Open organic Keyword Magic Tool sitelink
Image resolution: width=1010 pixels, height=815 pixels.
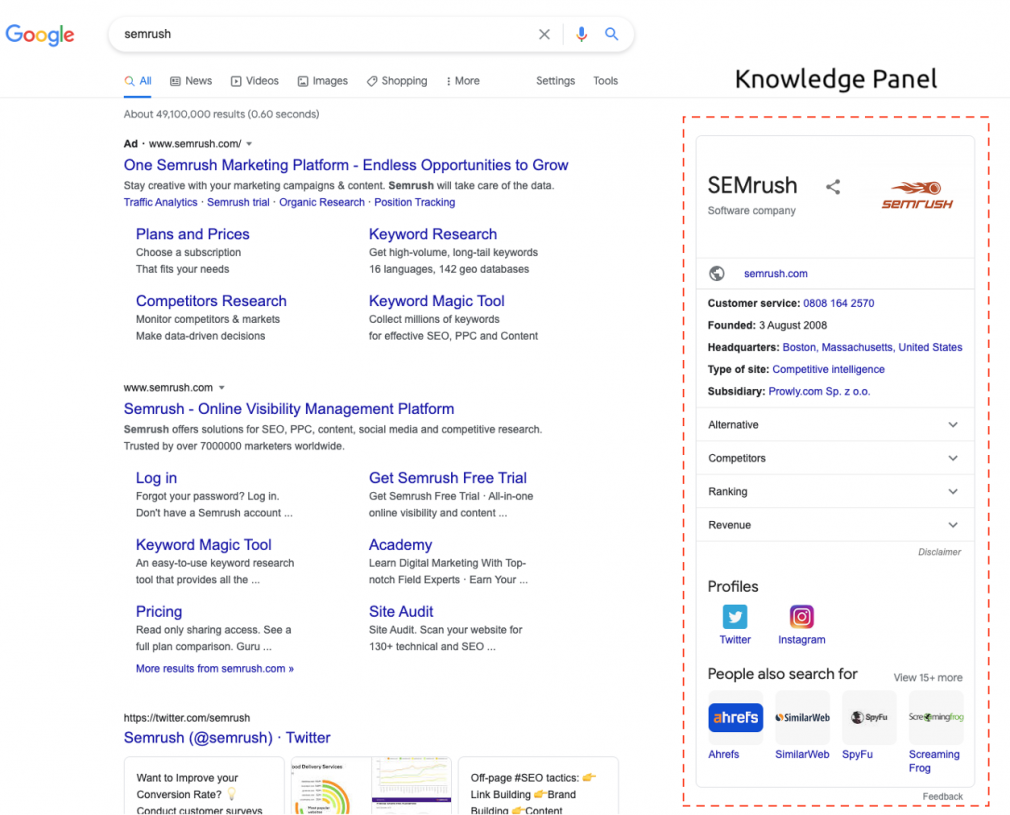204,545
